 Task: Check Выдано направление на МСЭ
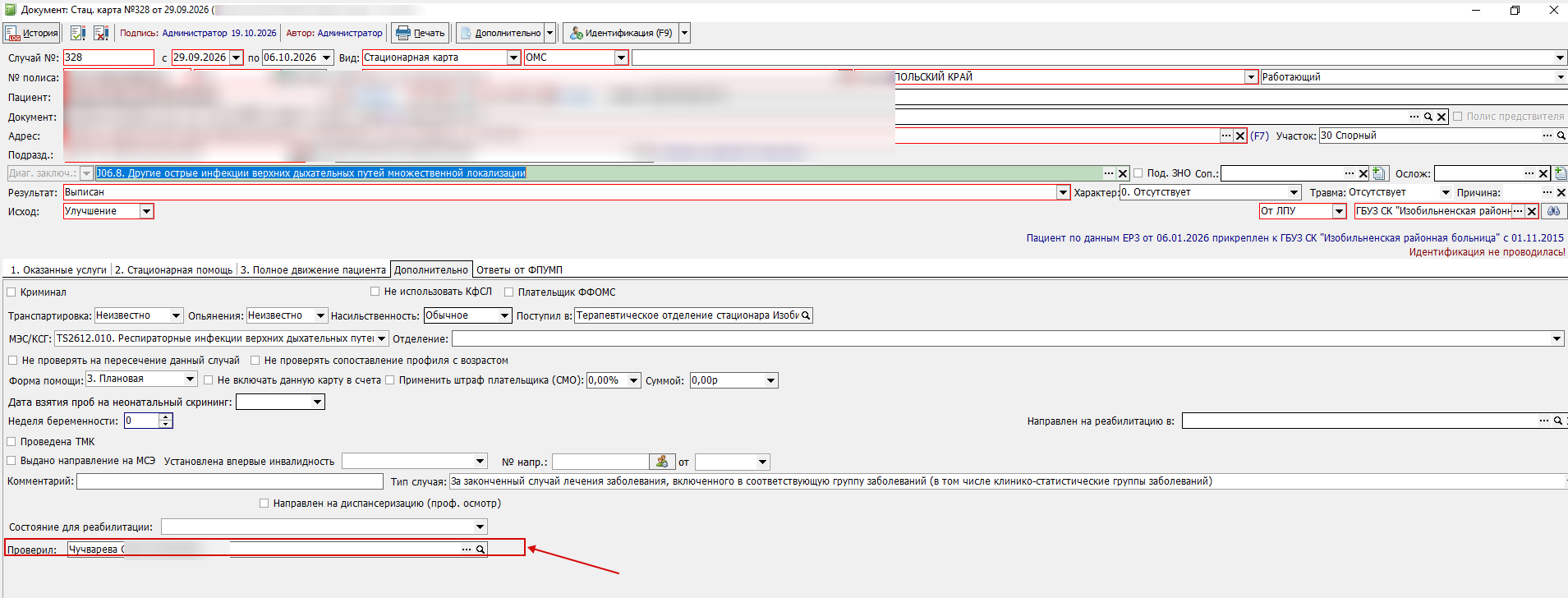coord(11,461)
